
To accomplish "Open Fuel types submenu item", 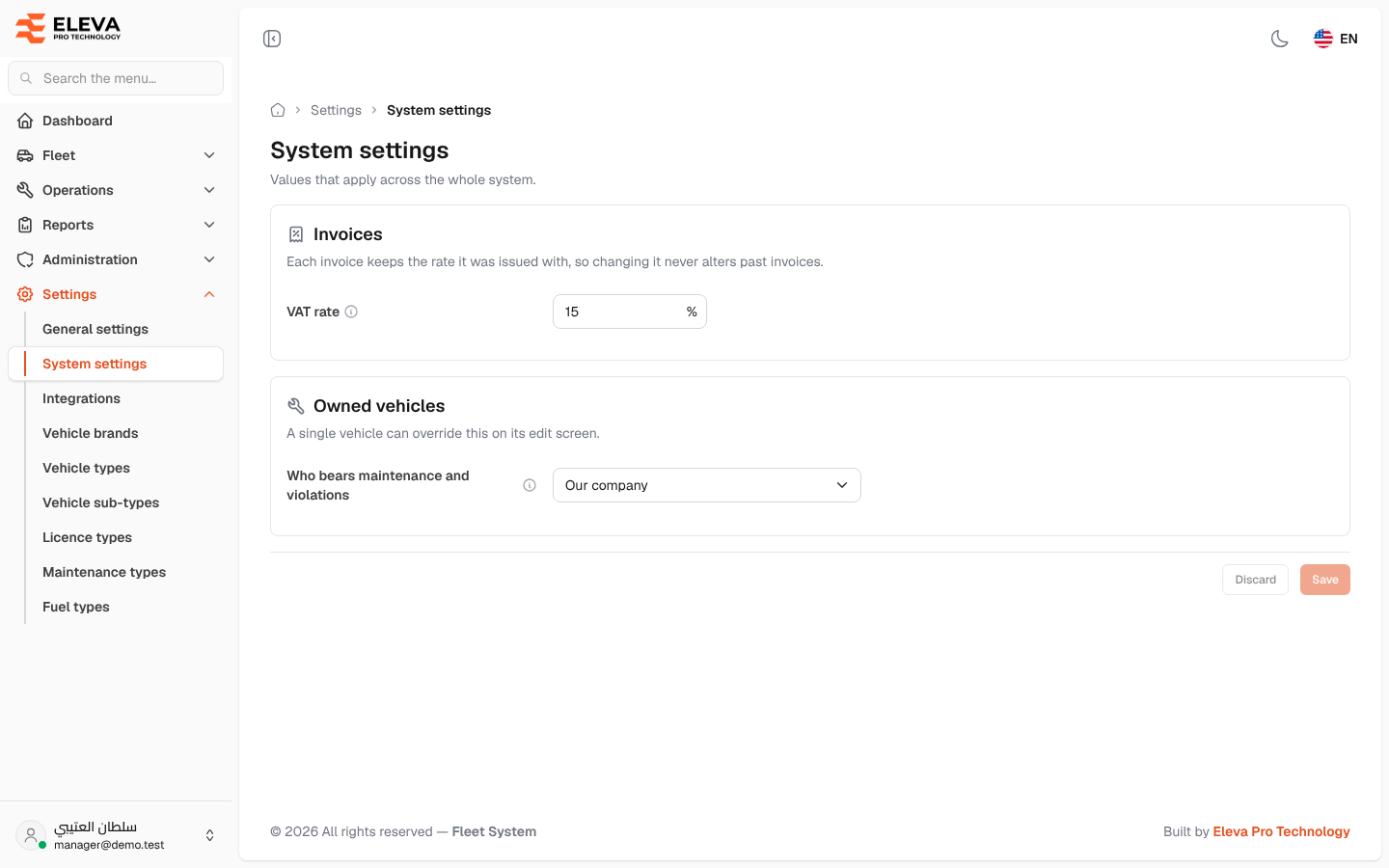I will click(116, 607).
